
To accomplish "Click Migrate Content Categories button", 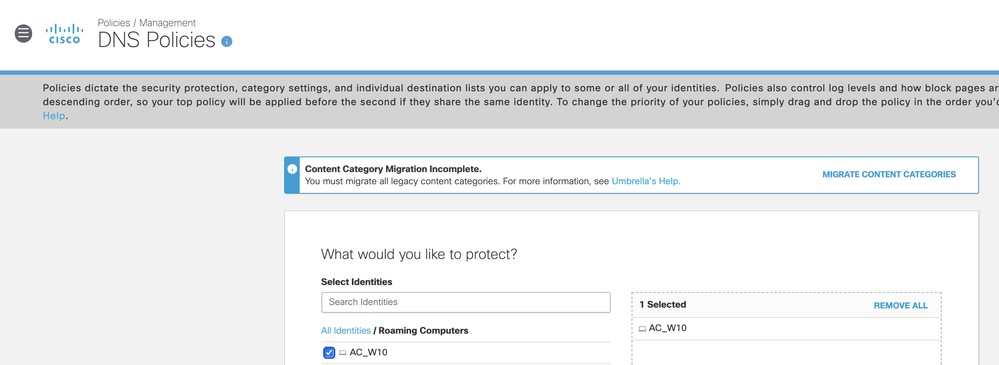I will [x=889, y=175].
